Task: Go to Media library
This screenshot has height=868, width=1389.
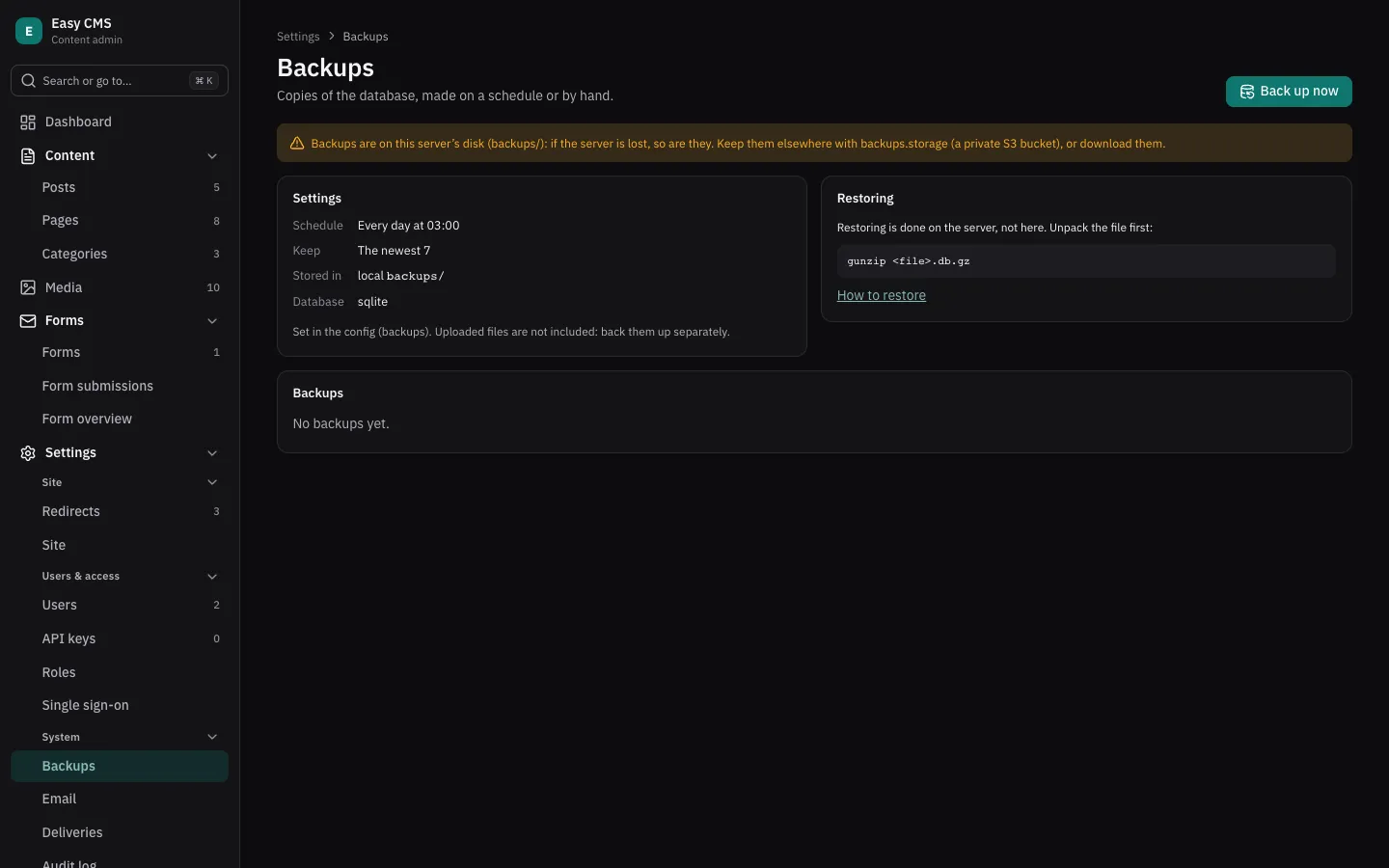Action: 120,287
